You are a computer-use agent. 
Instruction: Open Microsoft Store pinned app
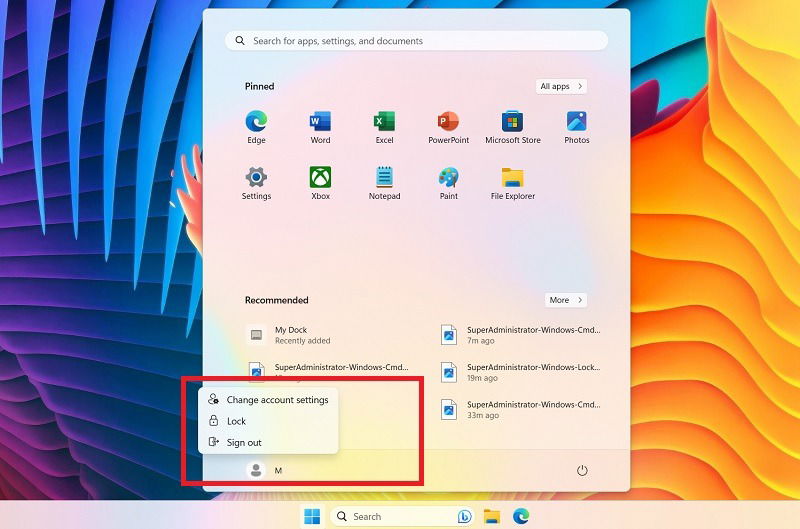coord(512,127)
